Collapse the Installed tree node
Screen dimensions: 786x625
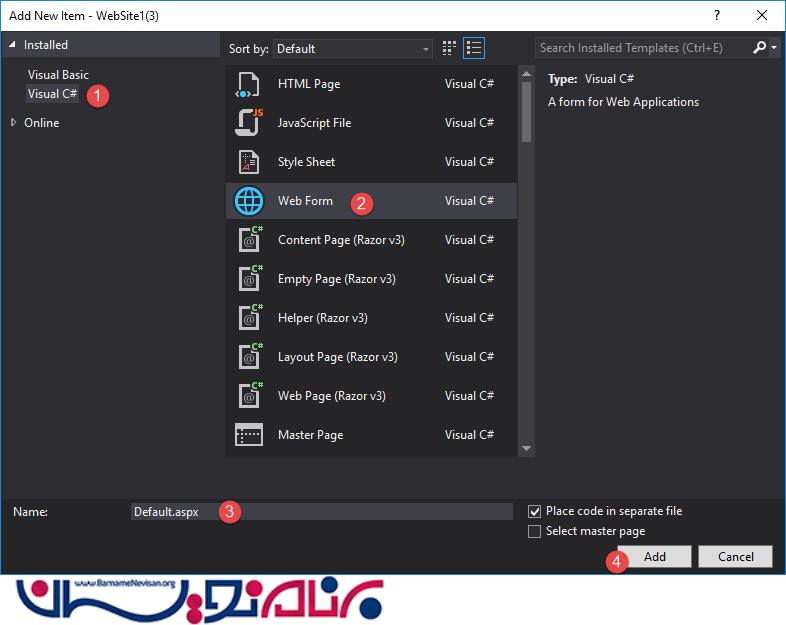14,45
